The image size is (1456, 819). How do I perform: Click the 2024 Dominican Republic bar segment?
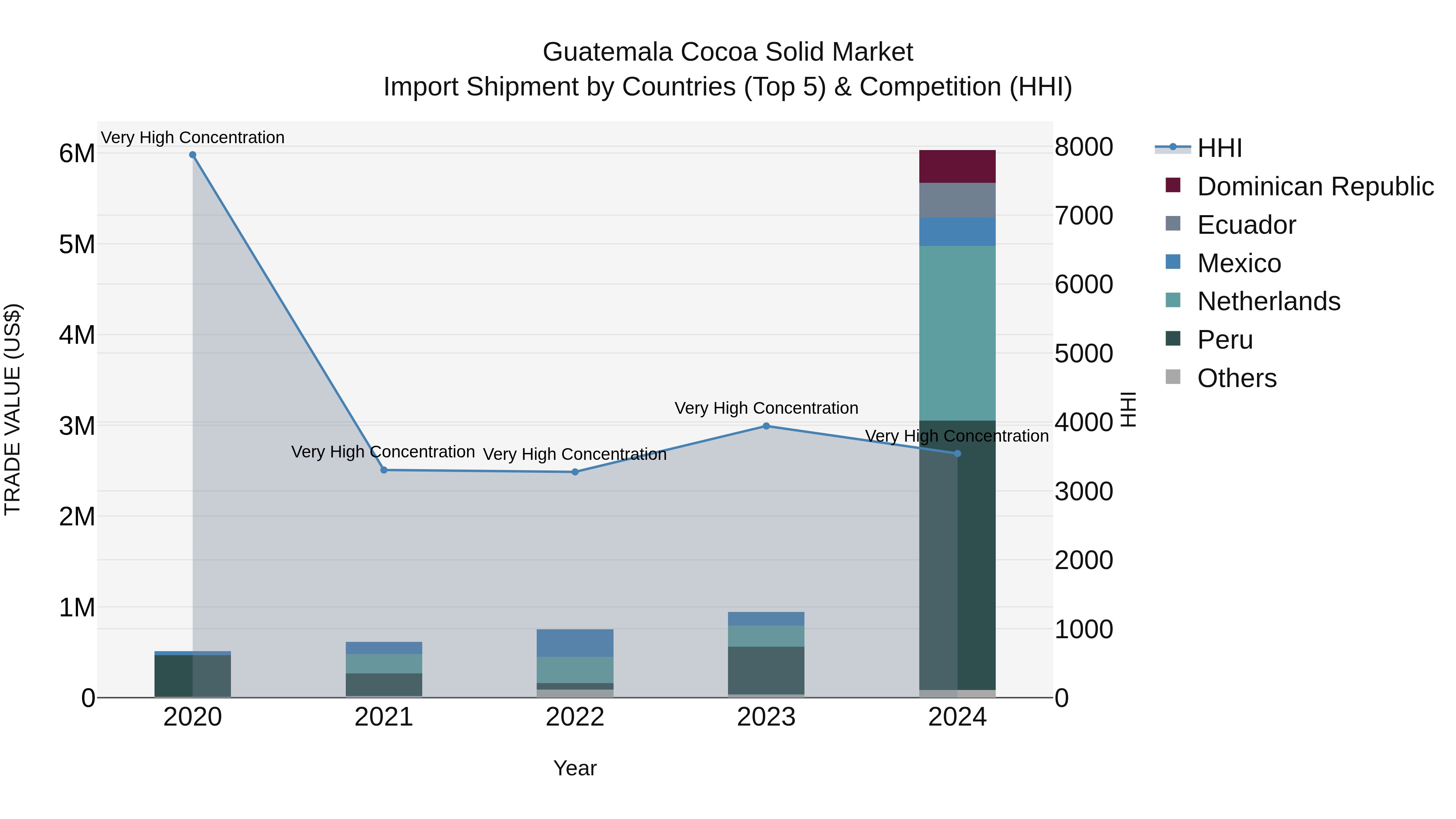[957, 167]
